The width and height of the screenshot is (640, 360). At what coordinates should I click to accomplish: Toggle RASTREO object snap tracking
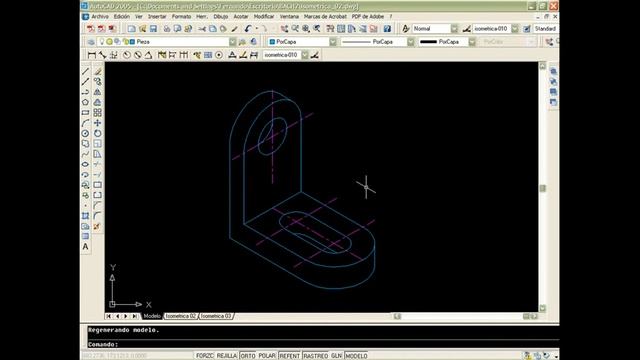click(x=316, y=356)
